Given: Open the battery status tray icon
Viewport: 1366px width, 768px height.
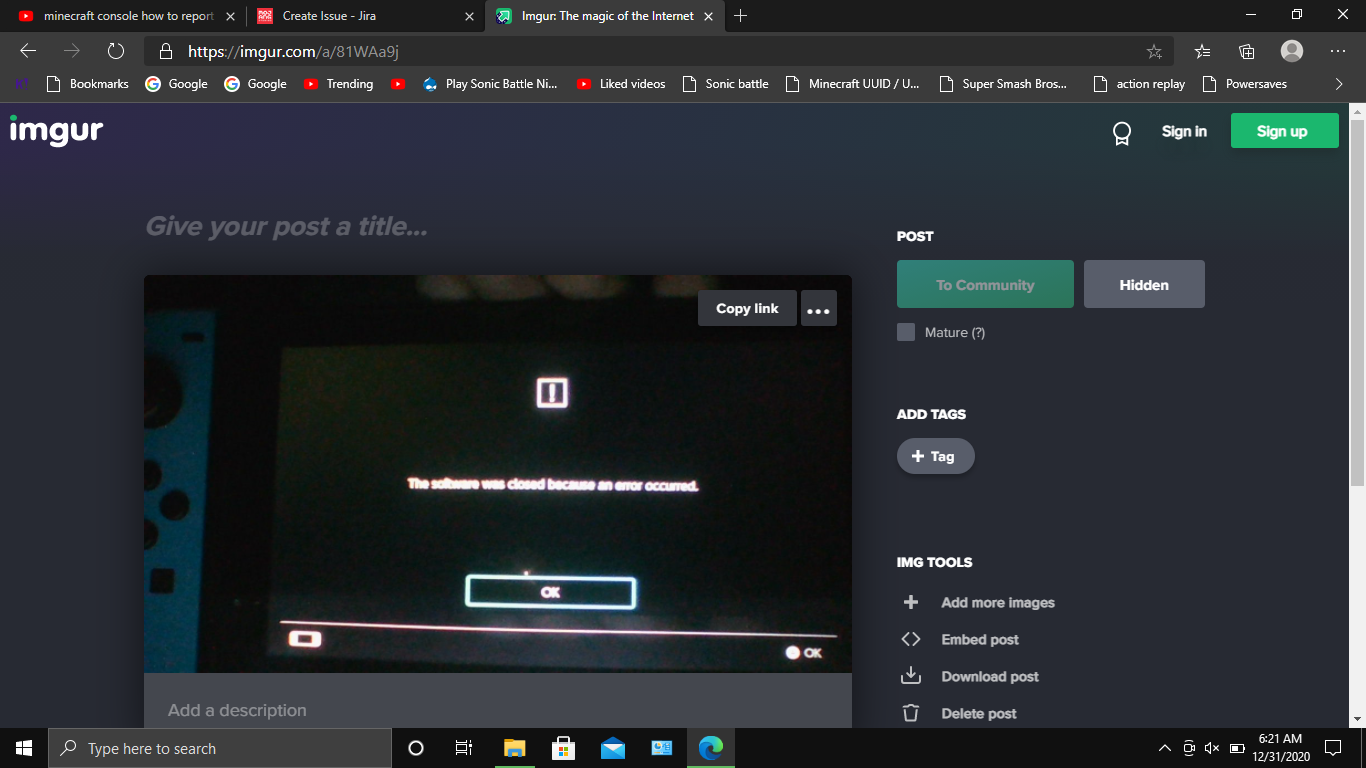Looking at the screenshot, I should 1237,748.
